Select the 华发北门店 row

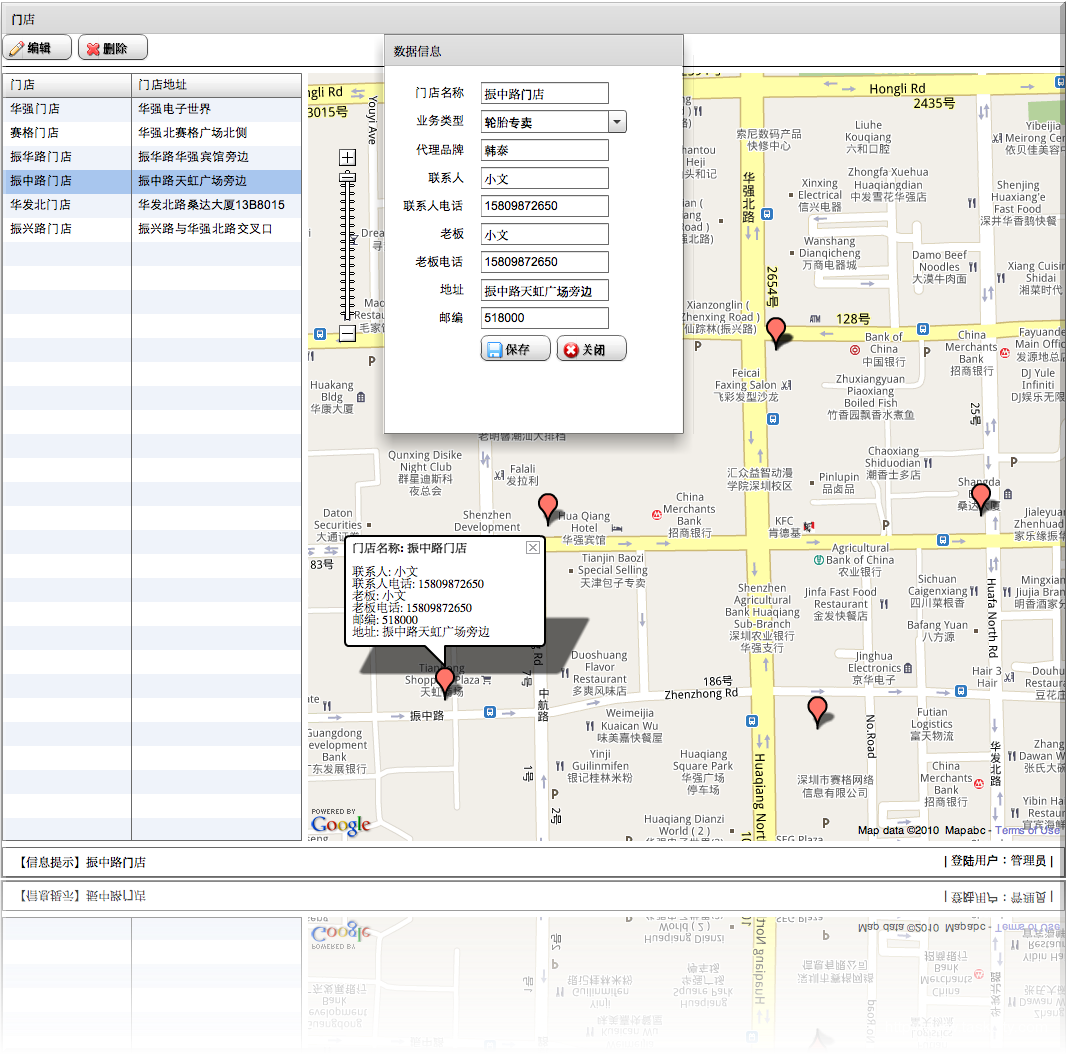[x=152, y=205]
